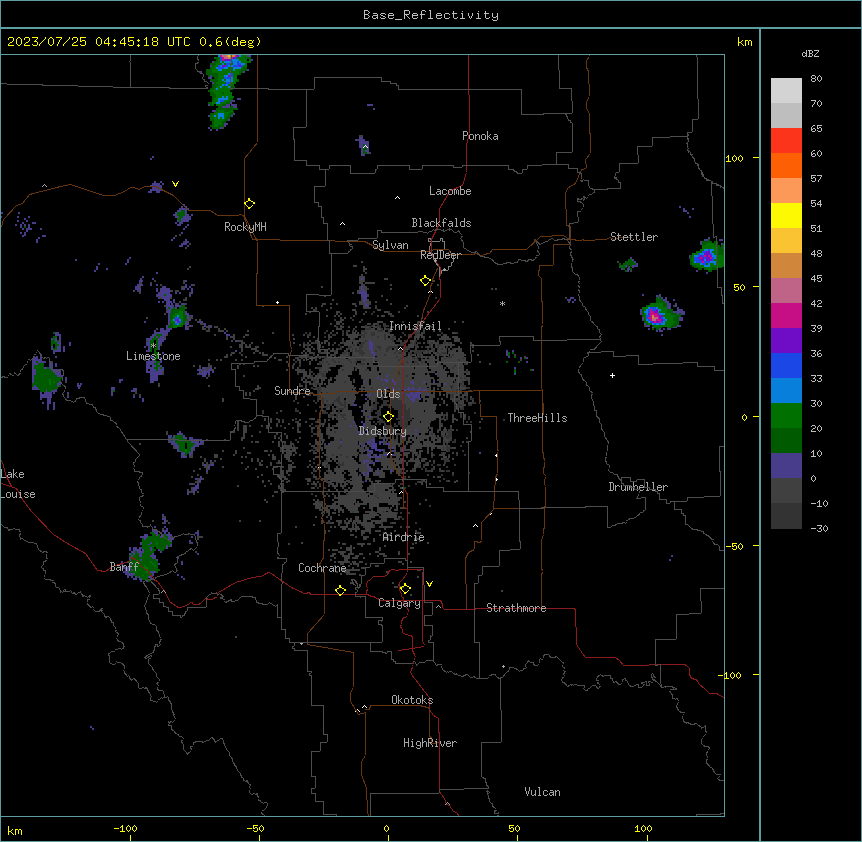Click the Sylvan label
The image size is (862, 842).
point(390,245)
